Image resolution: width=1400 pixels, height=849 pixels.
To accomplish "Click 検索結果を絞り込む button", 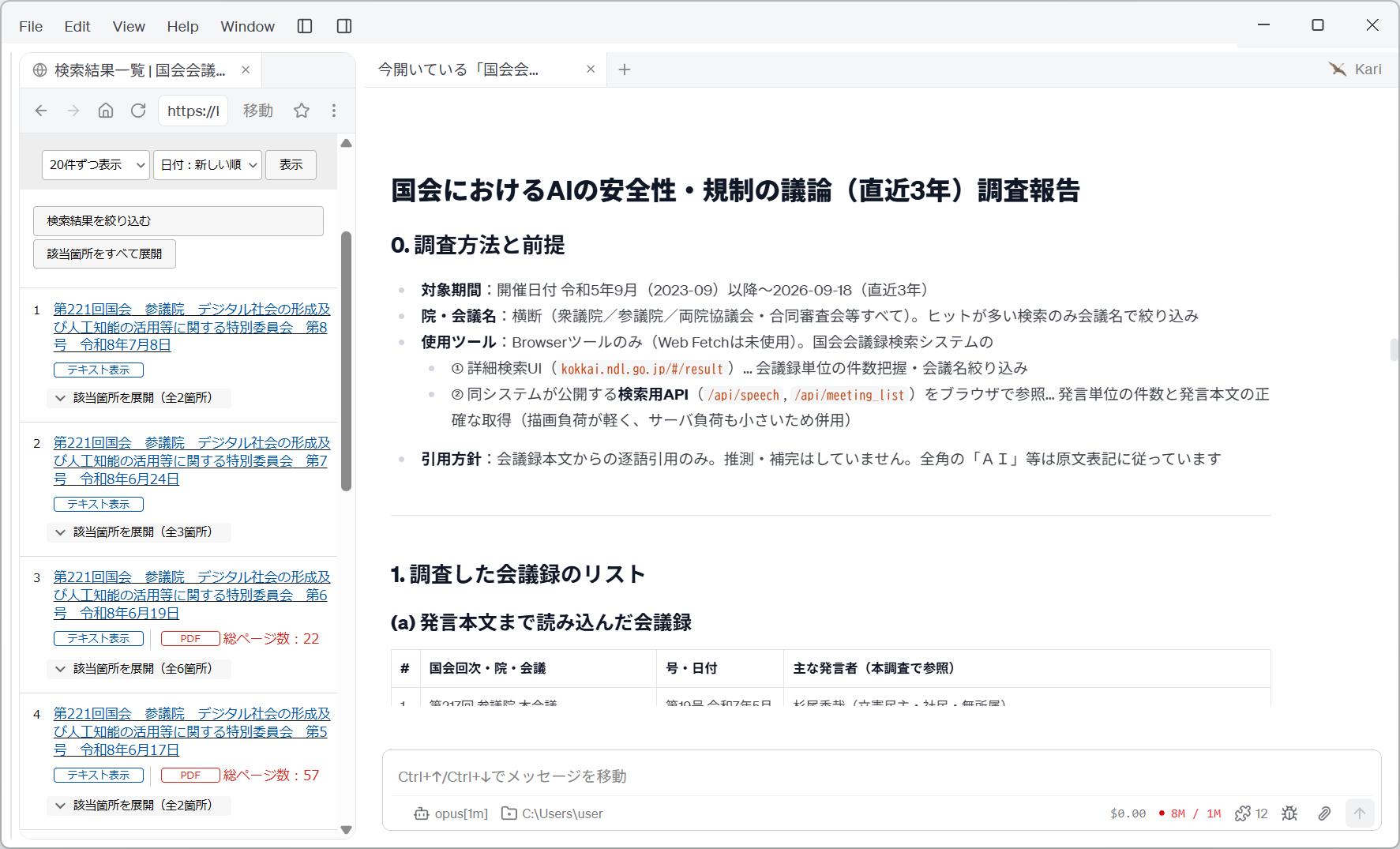I will pos(178,221).
